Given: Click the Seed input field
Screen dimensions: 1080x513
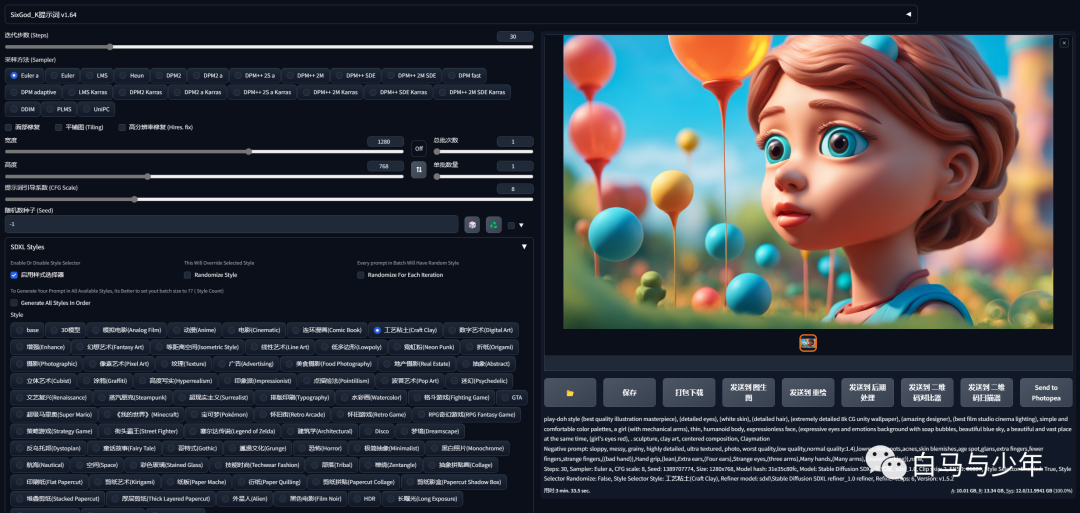Looking at the screenshot, I should click(230, 225).
